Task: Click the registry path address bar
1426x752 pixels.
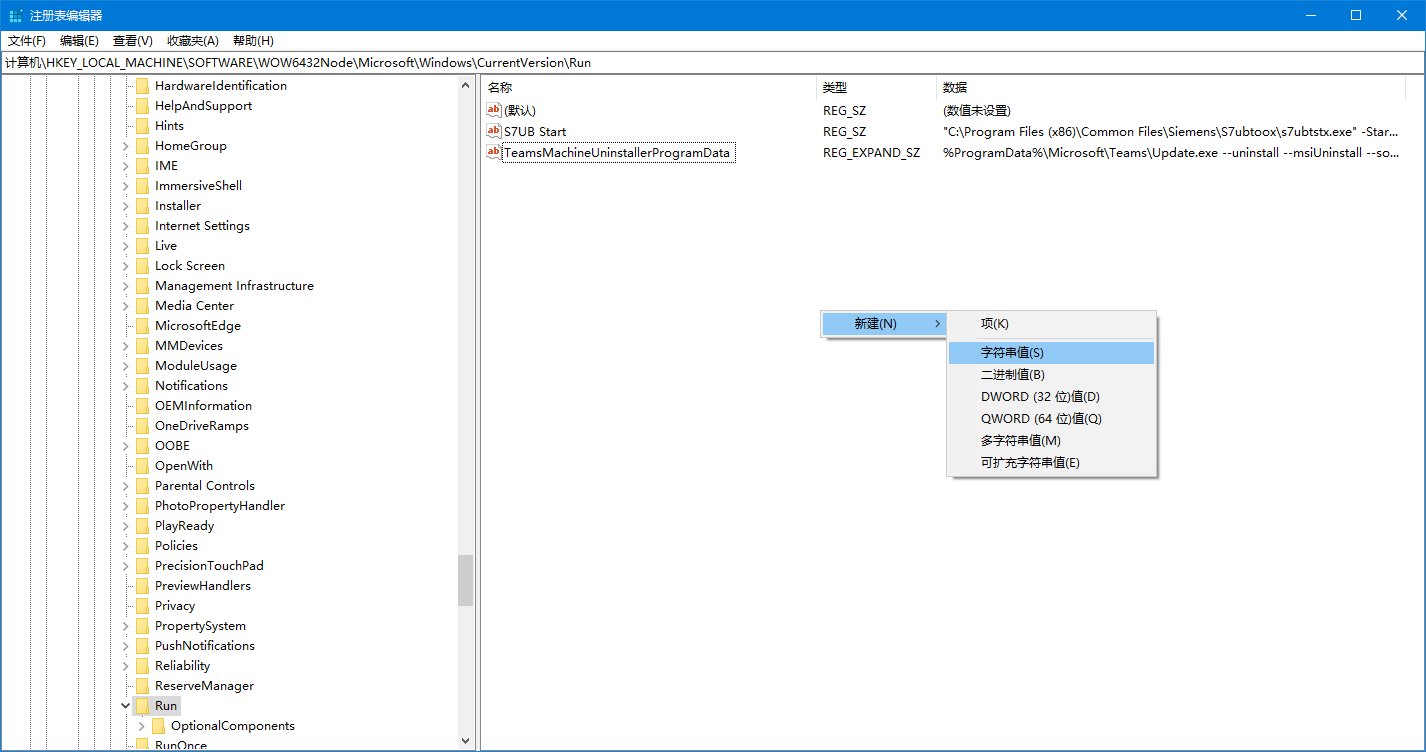Action: [712, 62]
